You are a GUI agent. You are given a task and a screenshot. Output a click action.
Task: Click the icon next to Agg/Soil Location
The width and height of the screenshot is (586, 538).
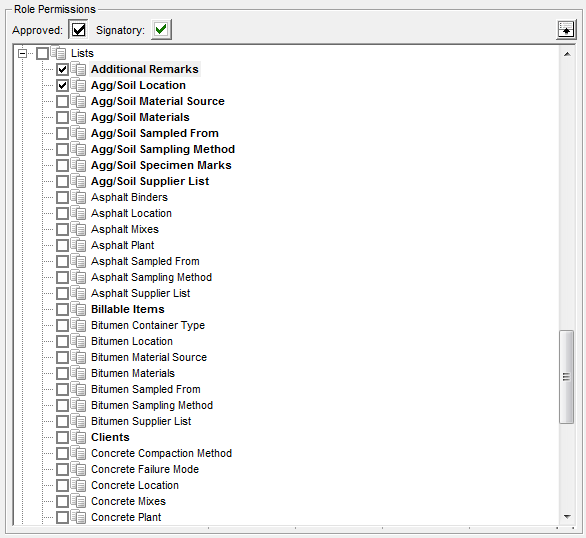(x=78, y=85)
